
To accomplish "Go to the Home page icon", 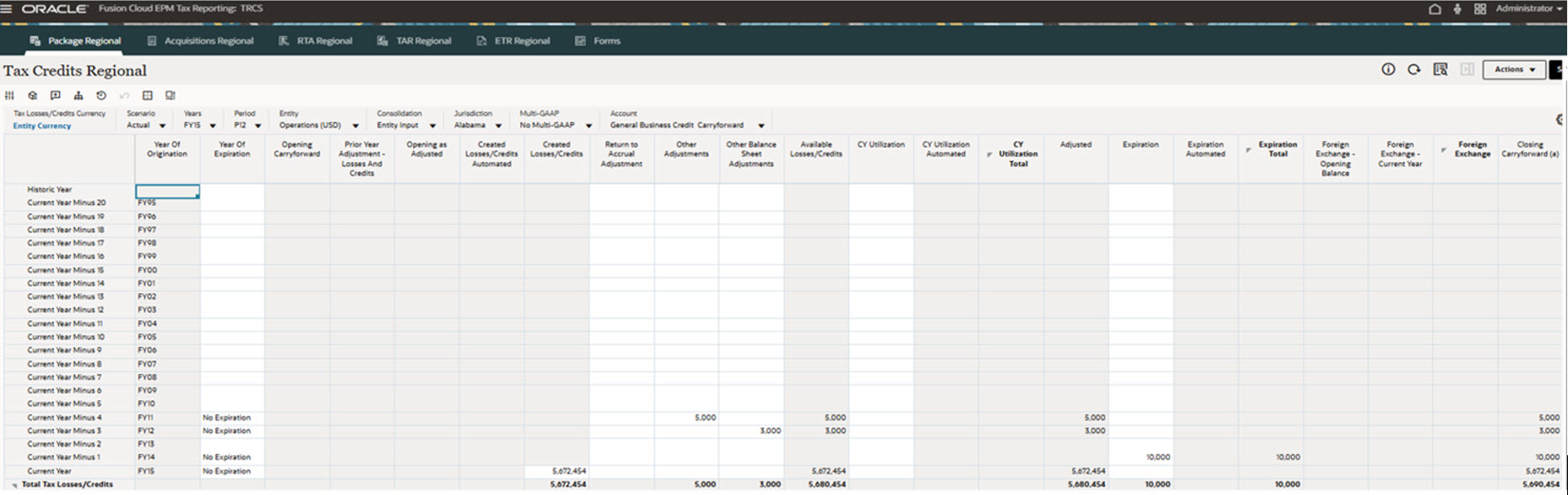I will click(1435, 9).
